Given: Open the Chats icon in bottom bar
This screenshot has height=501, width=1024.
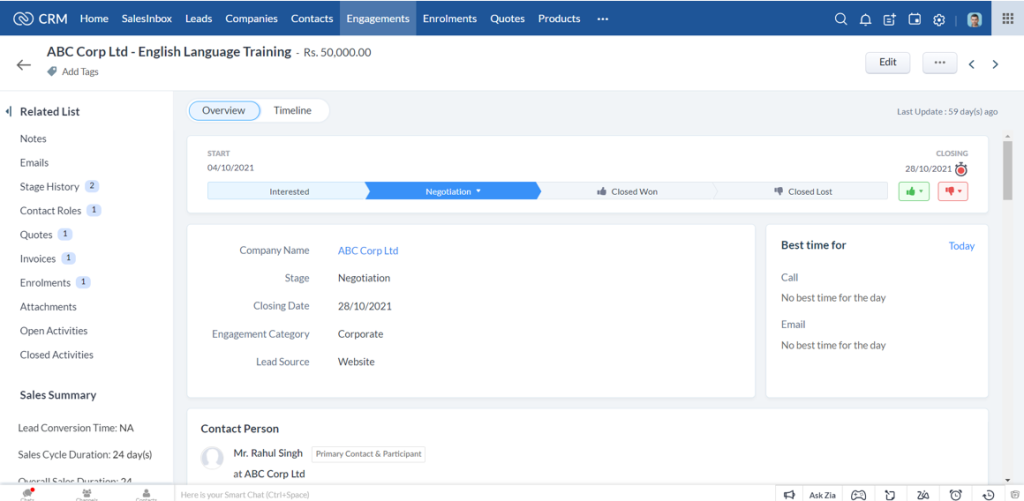Looking at the screenshot, I should point(27,494).
